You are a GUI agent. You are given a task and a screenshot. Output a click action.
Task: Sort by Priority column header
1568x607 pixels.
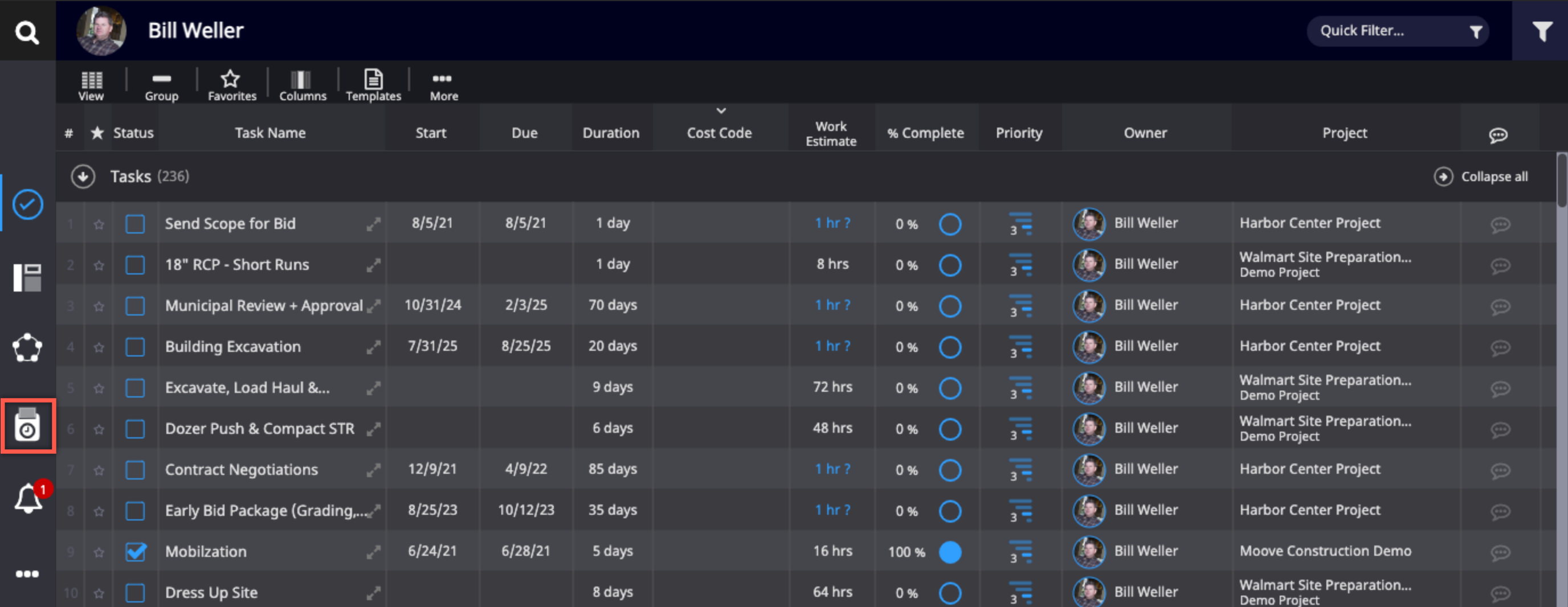1019,133
